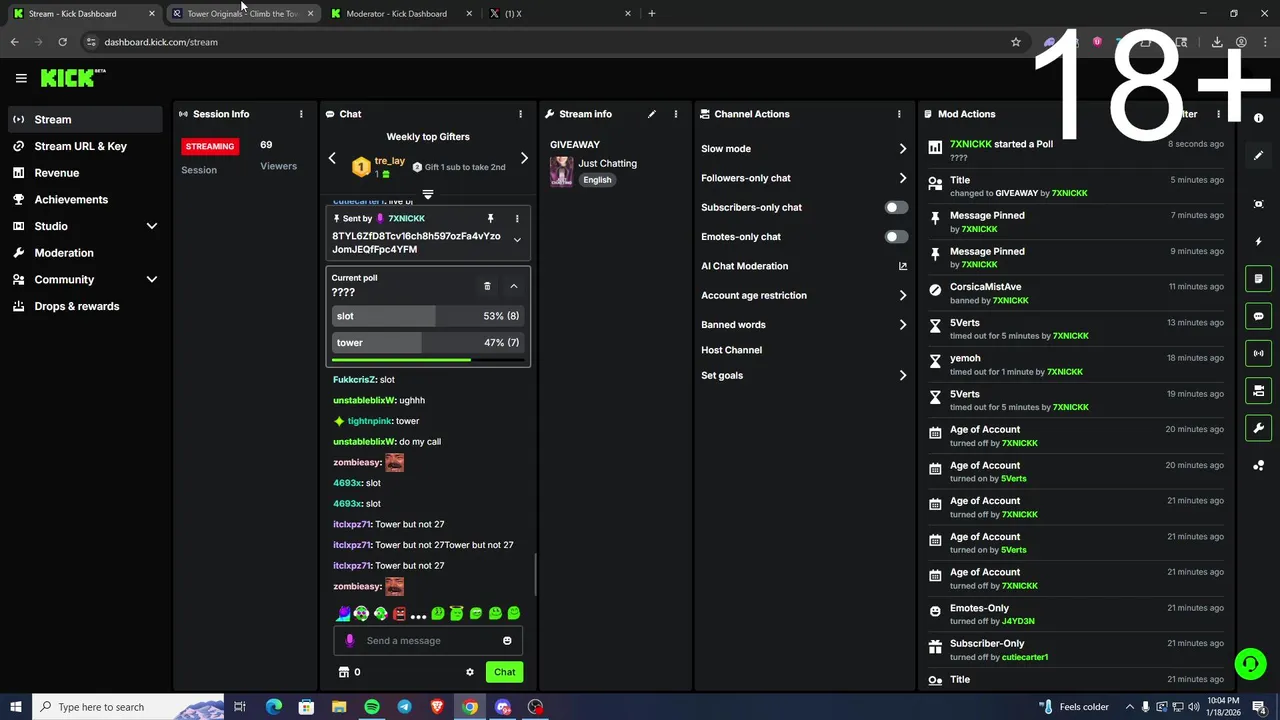This screenshot has width=1280, height=720.
Task: Click the chat username tightnpink
Action: 369,421
